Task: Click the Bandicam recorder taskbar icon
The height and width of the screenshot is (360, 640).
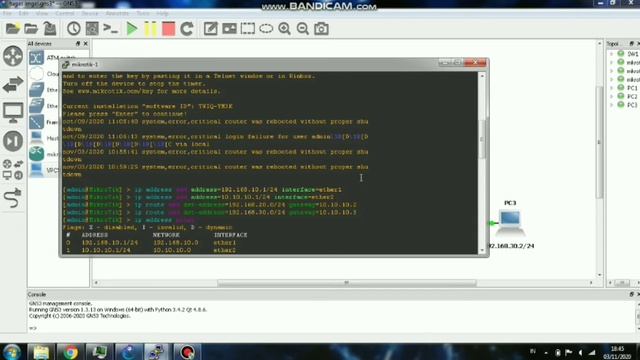Action: pyautogui.click(x=187, y=352)
